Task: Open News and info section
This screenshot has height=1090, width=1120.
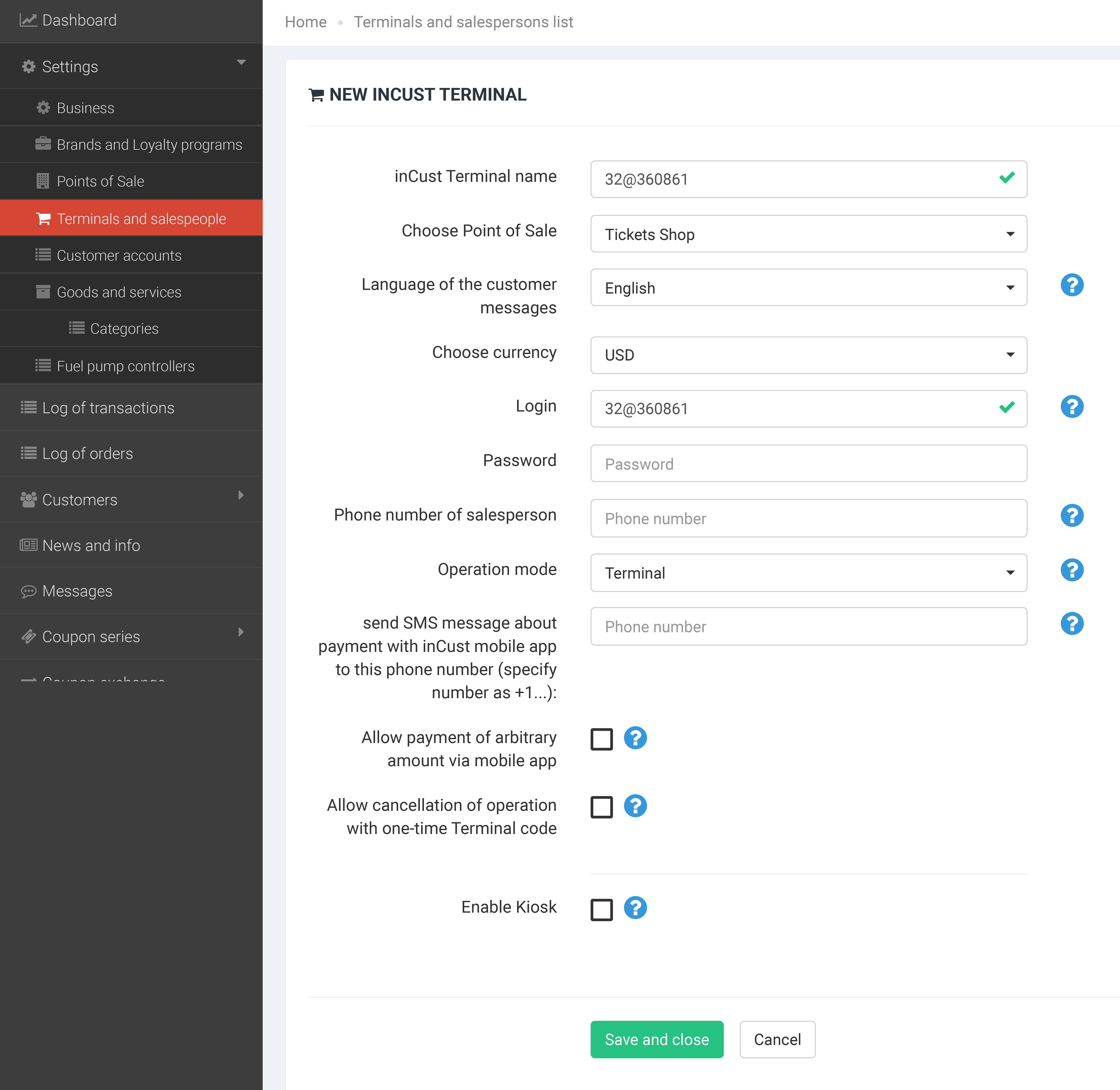Action: point(131,545)
